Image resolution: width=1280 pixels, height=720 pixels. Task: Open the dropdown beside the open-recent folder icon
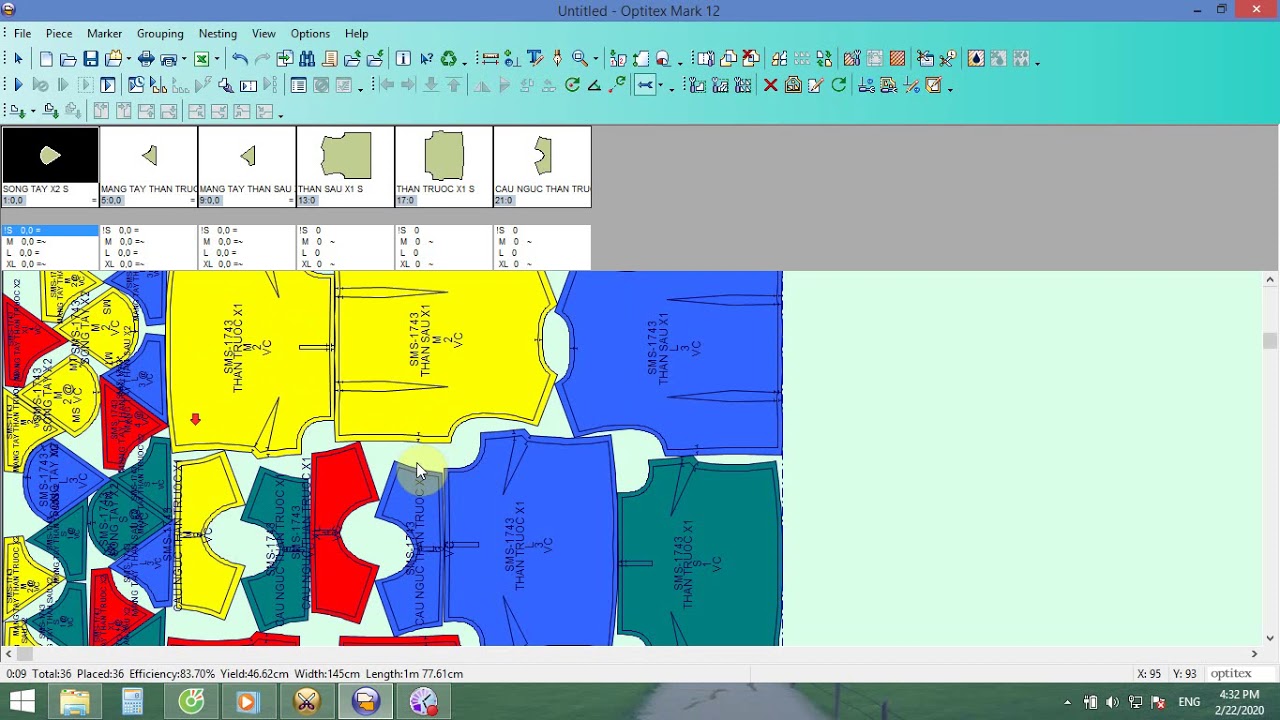(x=128, y=60)
